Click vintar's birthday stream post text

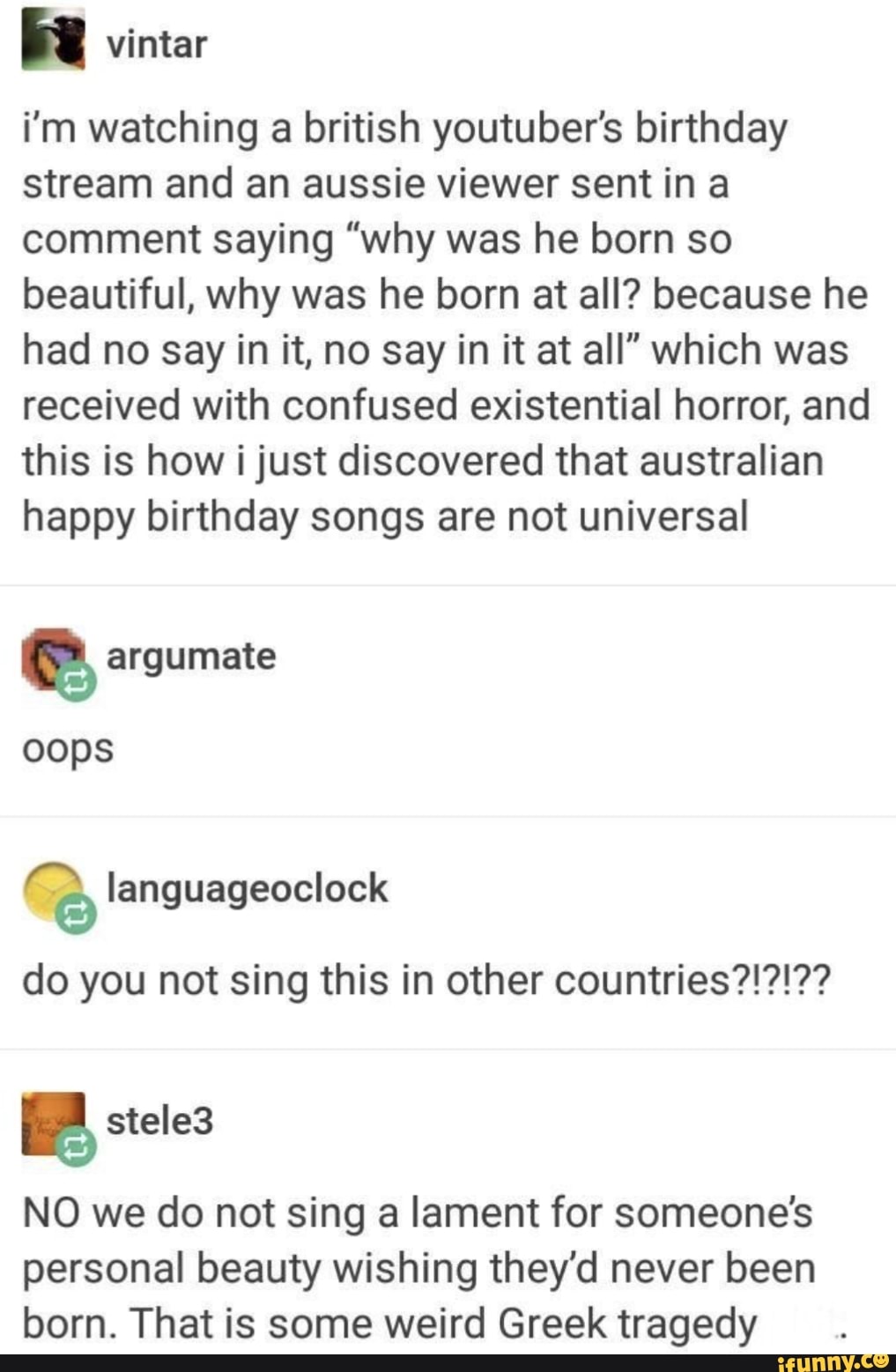(446, 322)
